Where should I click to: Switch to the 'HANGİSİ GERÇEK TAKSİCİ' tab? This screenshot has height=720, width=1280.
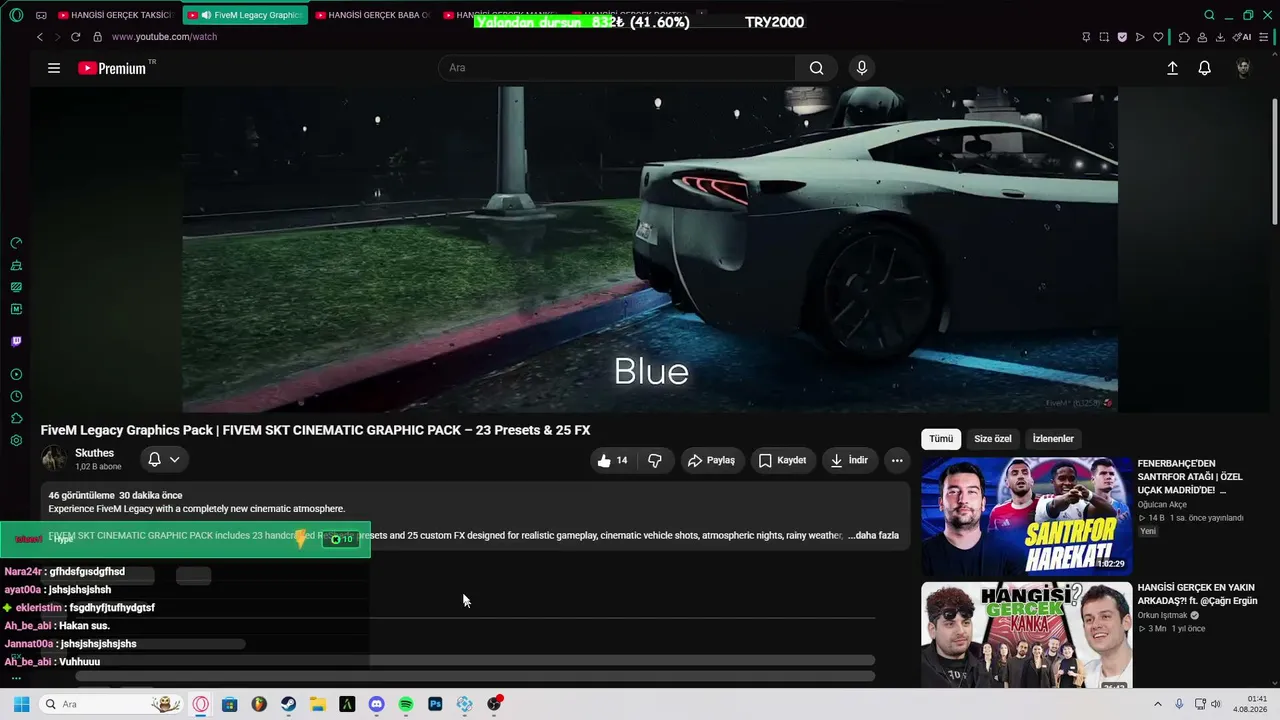[x=115, y=15]
